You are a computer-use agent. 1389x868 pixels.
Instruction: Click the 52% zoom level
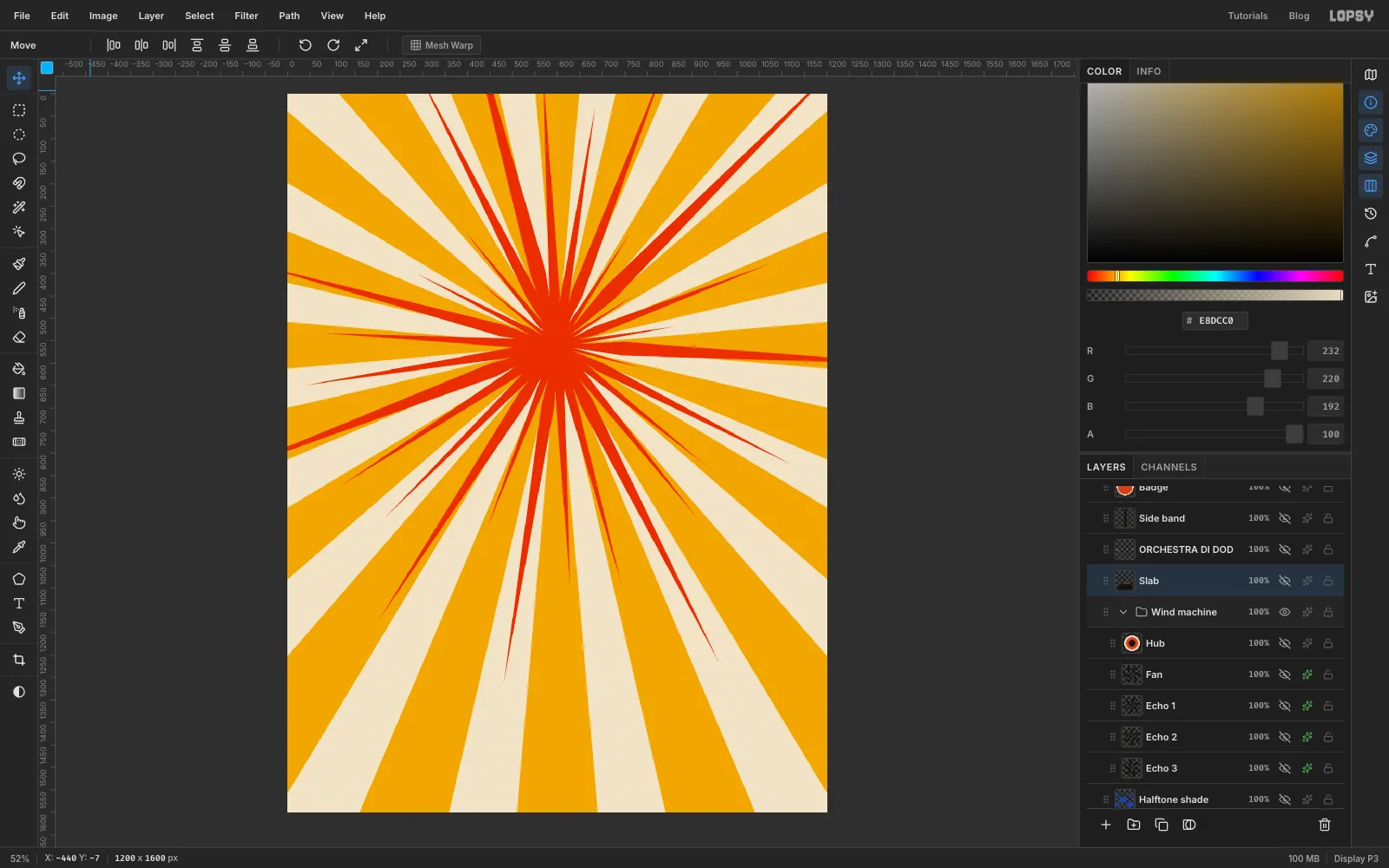tap(20, 858)
